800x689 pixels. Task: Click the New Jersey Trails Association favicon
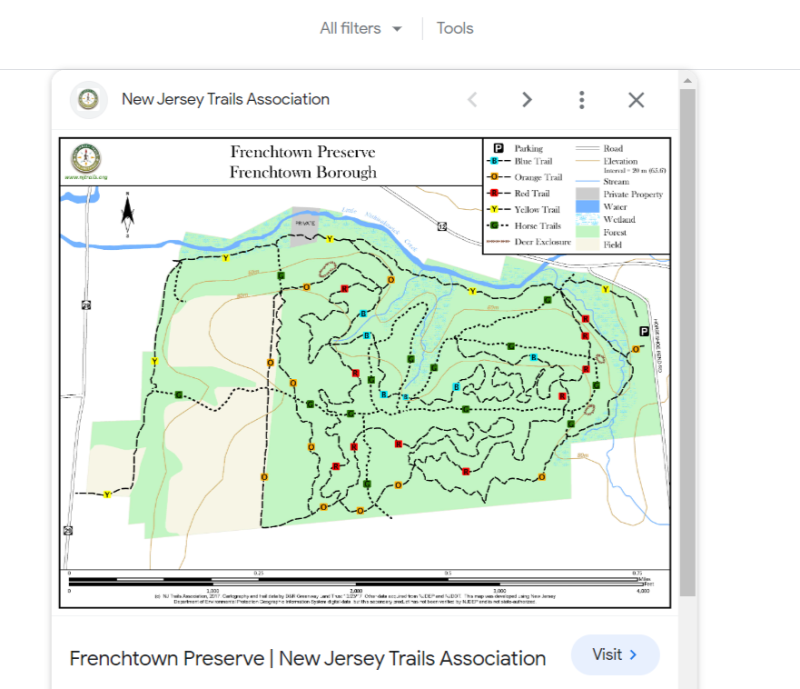coord(89,99)
